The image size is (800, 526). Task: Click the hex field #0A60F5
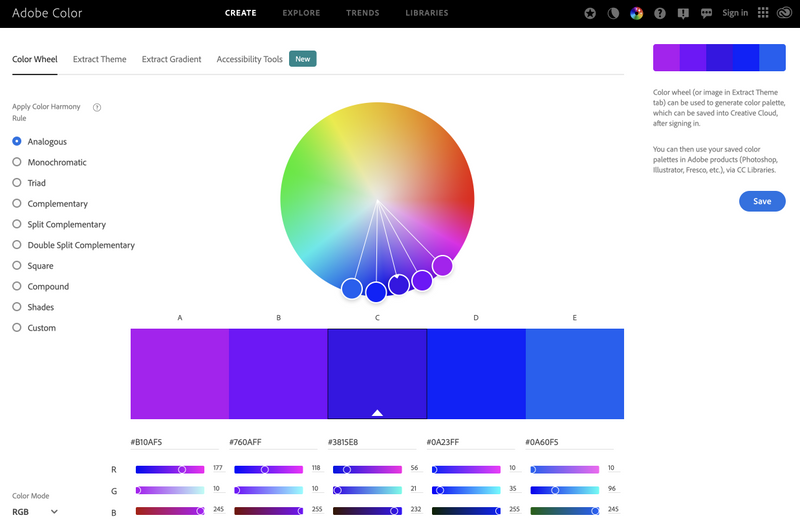[x=569, y=442]
